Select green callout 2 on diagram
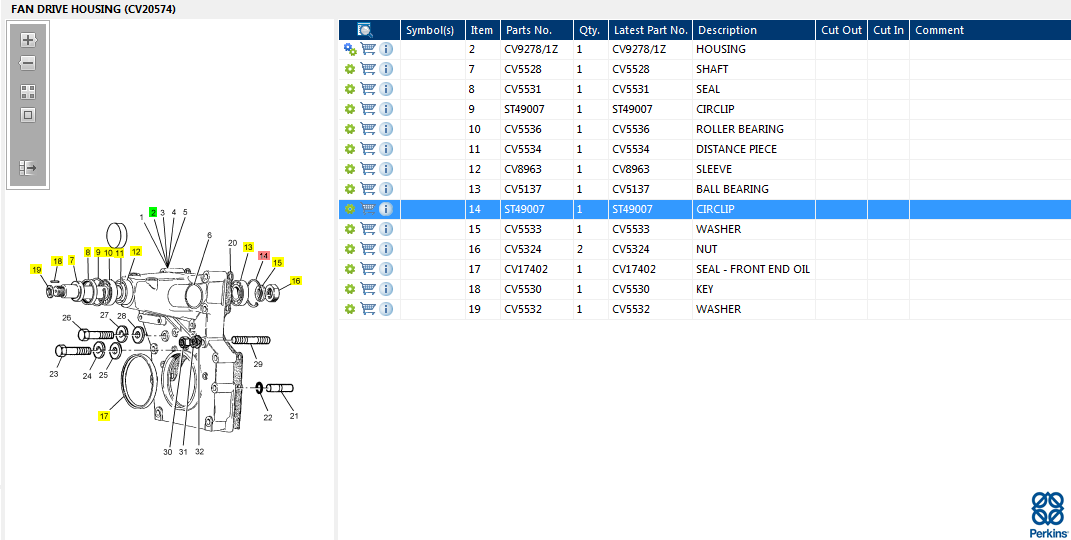This screenshot has width=1071, height=540. 153,212
